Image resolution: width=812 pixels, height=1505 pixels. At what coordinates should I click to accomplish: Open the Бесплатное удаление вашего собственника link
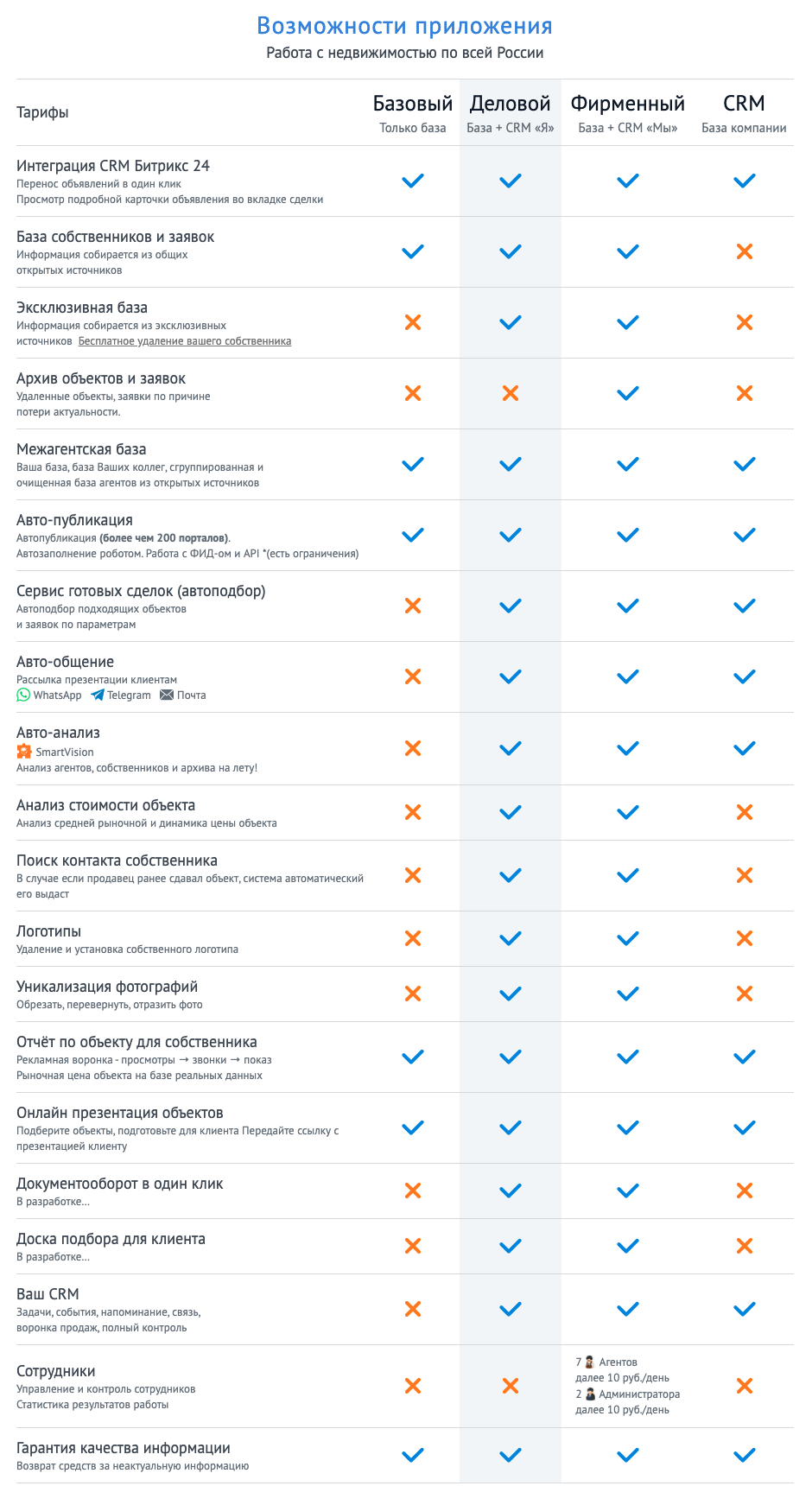coord(185,341)
